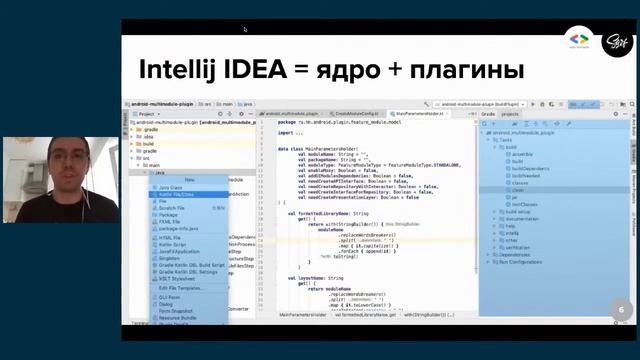Image resolution: width=640 pixels, height=360 pixels.
Task: Expand the documentation group in the Gradle tree
Action: pos(495,219)
